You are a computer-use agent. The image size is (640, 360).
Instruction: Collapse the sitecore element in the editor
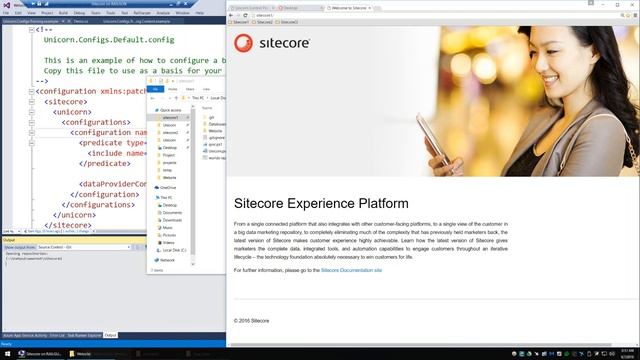(x=32, y=102)
